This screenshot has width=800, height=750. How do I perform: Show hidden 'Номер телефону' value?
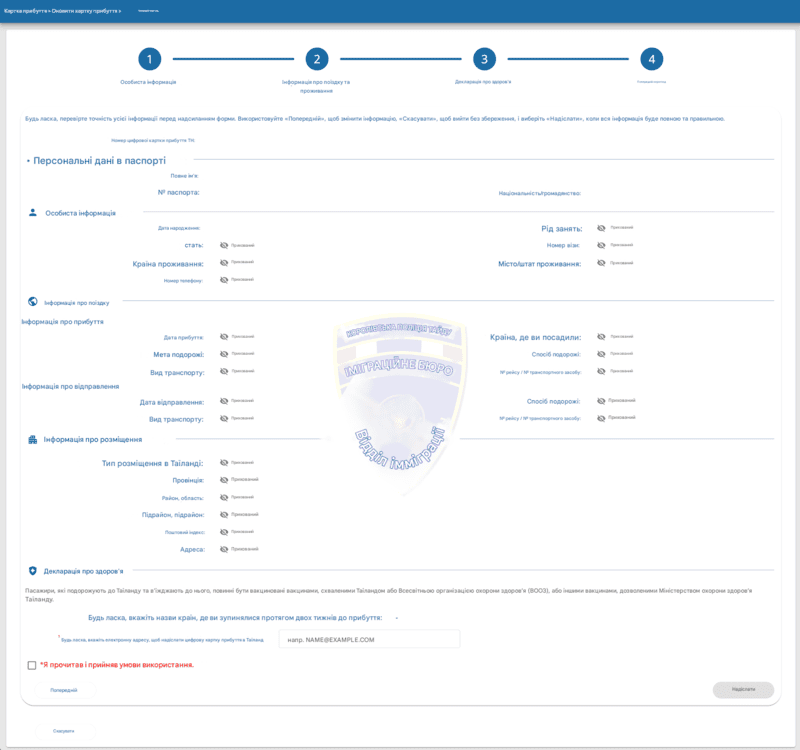(224, 280)
